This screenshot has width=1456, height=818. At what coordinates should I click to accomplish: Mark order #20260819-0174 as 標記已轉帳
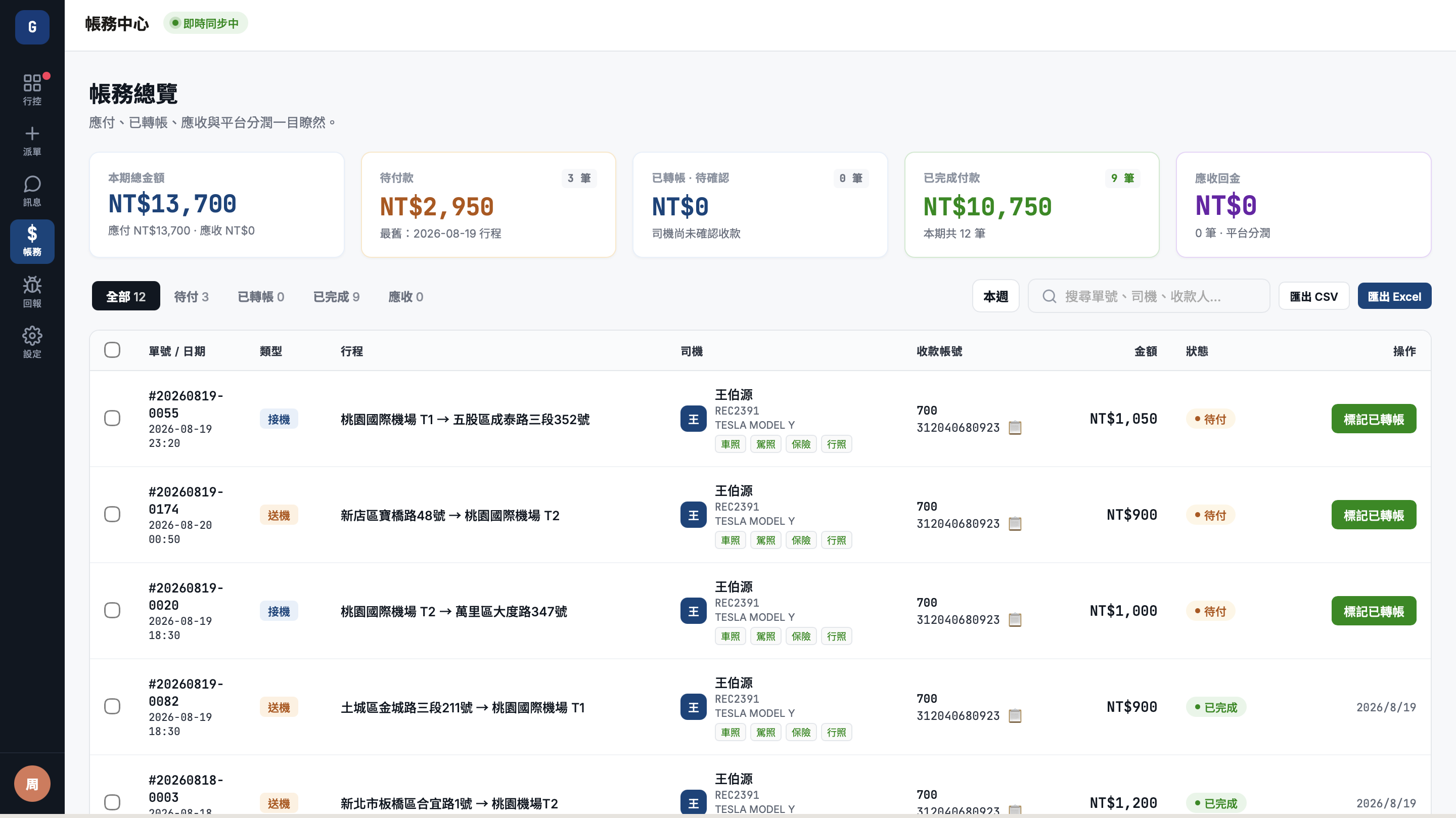[1374, 515]
